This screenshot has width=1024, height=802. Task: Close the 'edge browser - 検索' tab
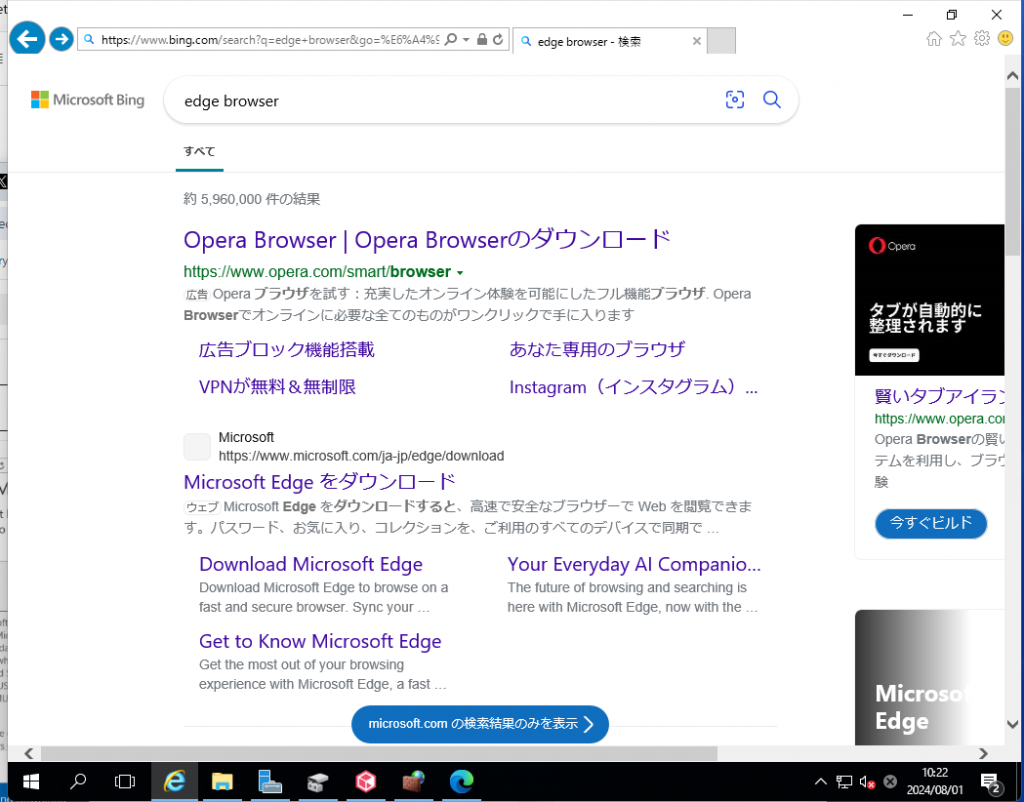point(697,41)
